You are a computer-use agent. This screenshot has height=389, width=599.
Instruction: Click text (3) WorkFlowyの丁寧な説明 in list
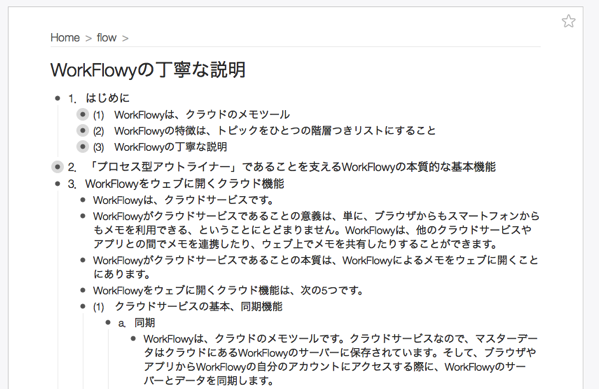pos(160,147)
